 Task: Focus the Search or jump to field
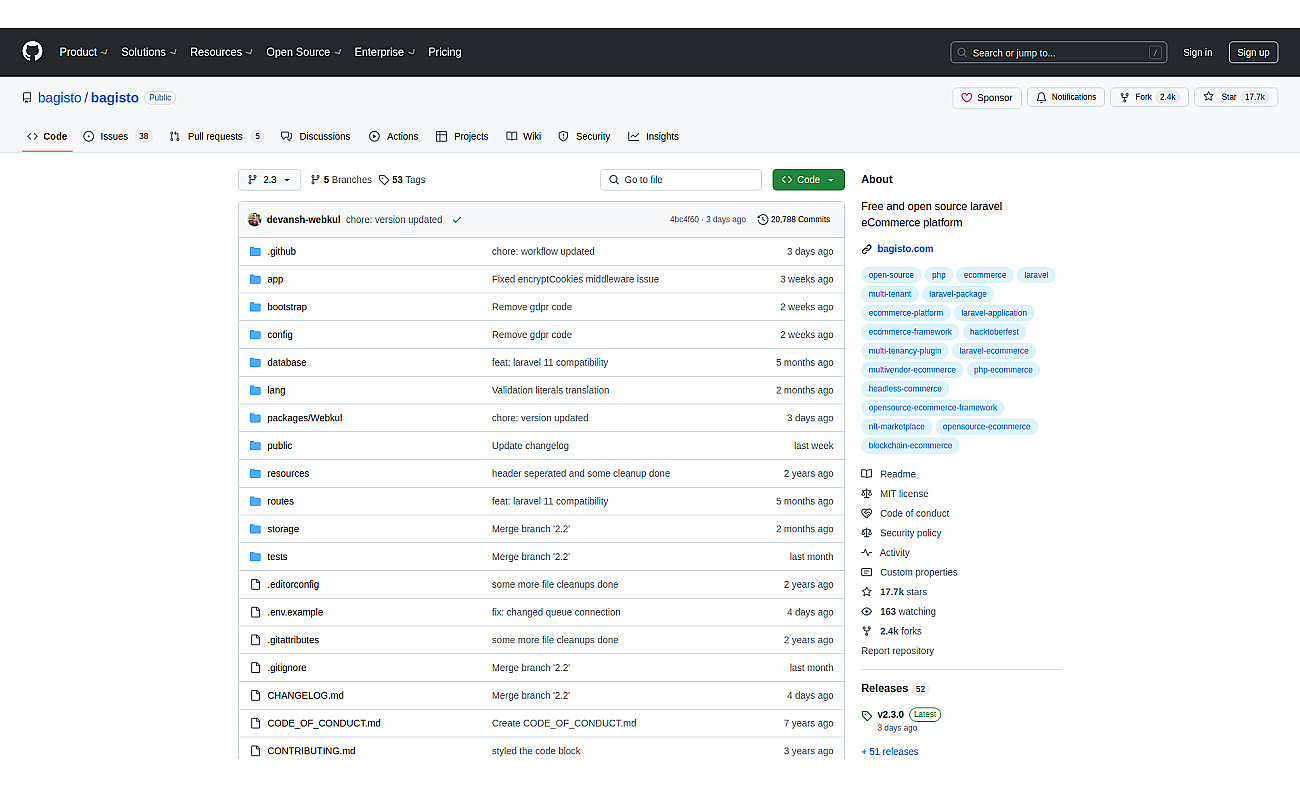[1058, 53]
